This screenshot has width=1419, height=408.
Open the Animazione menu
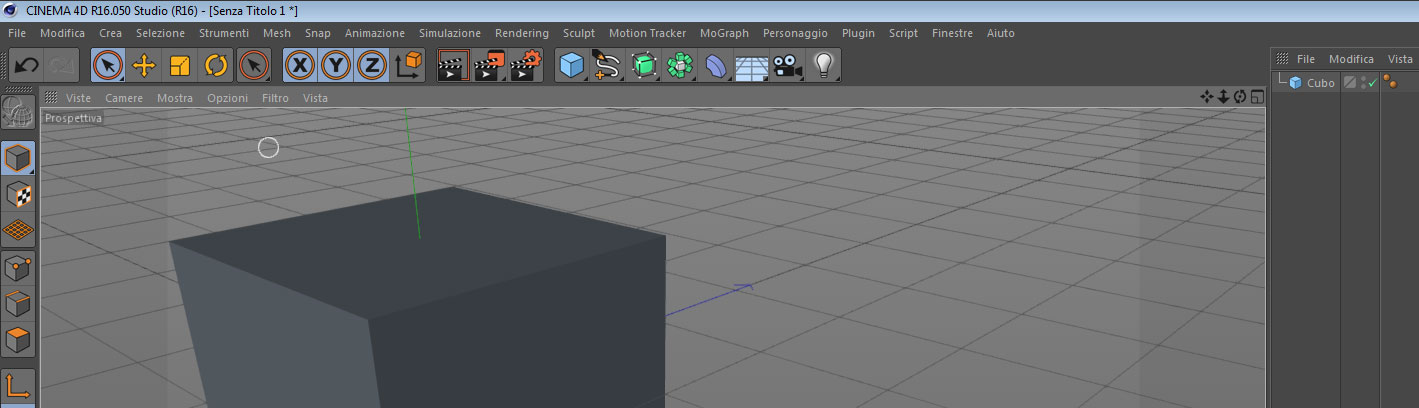click(x=375, y=33)
